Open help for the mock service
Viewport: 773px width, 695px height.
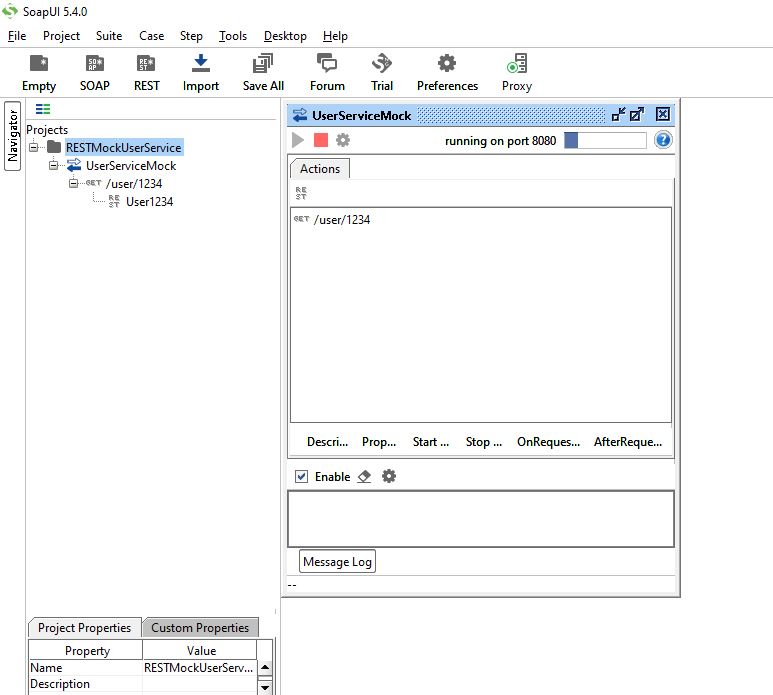(663, 140)
